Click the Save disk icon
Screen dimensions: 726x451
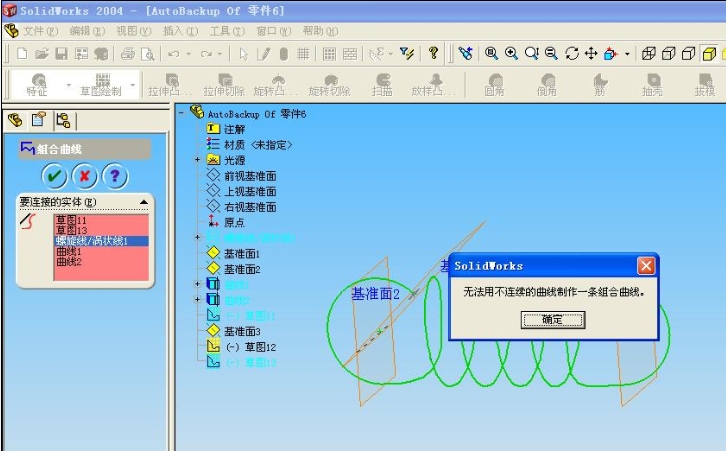coord(62,54)
